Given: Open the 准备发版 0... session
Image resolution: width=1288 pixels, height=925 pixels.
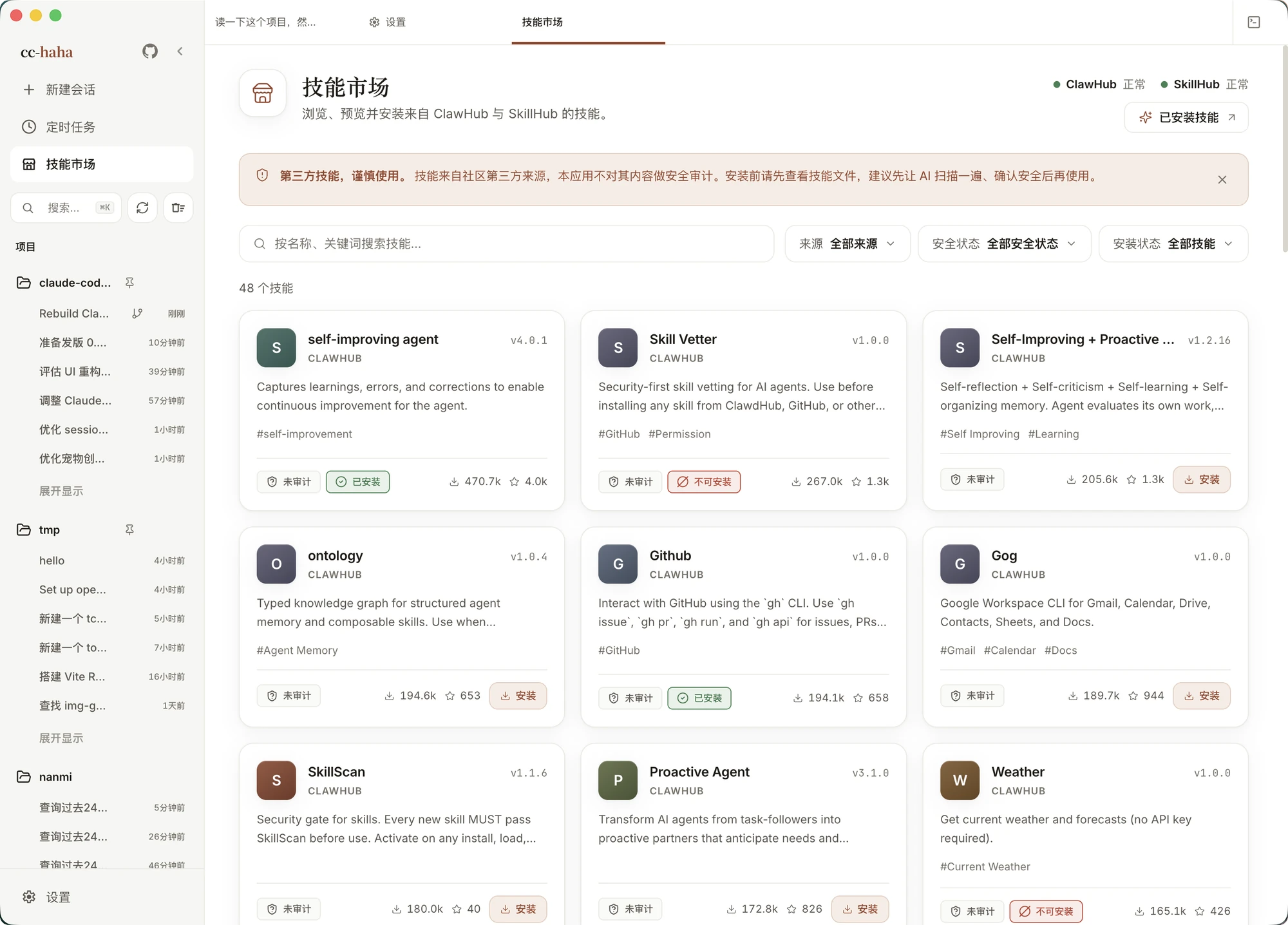Looking at the screenshot, I should pos(102,343).
